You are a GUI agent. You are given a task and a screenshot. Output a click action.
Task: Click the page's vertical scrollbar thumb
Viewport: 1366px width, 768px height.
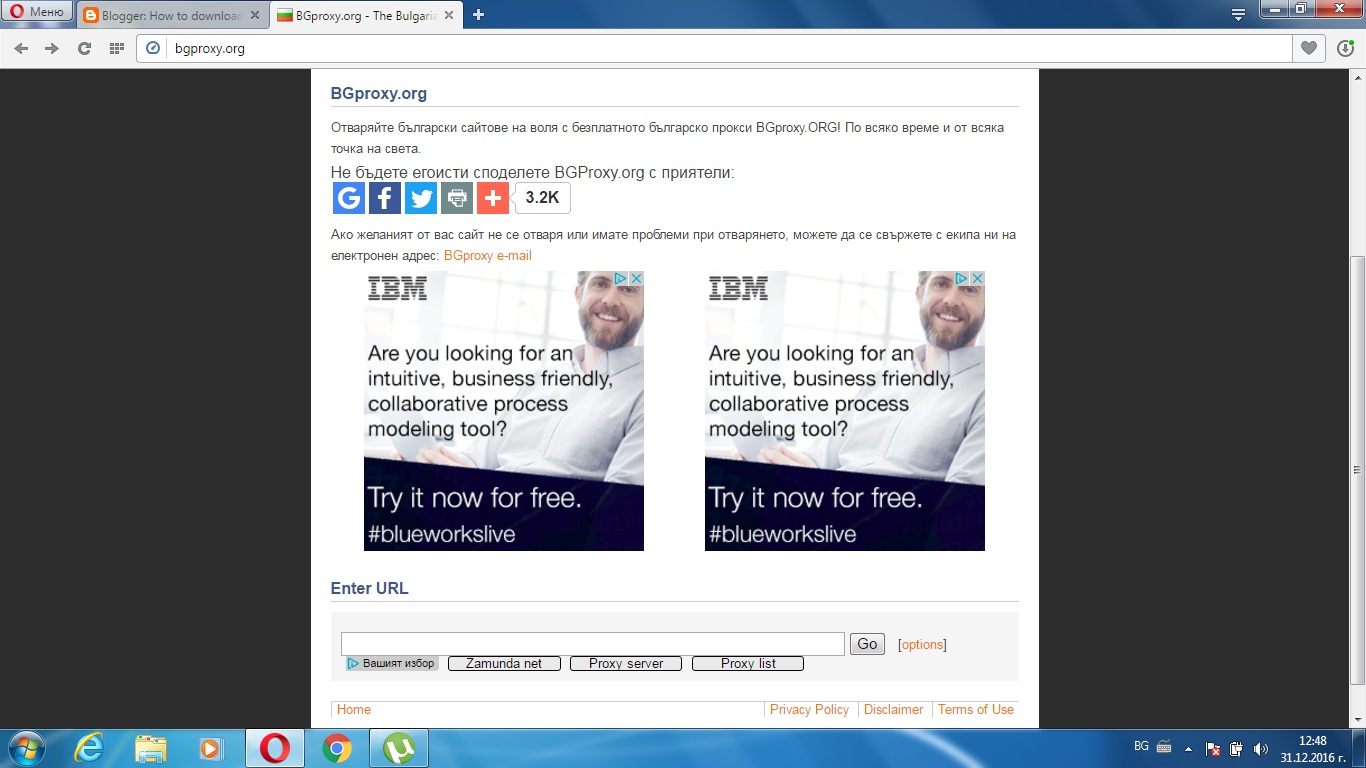(x=1357, y=470)
